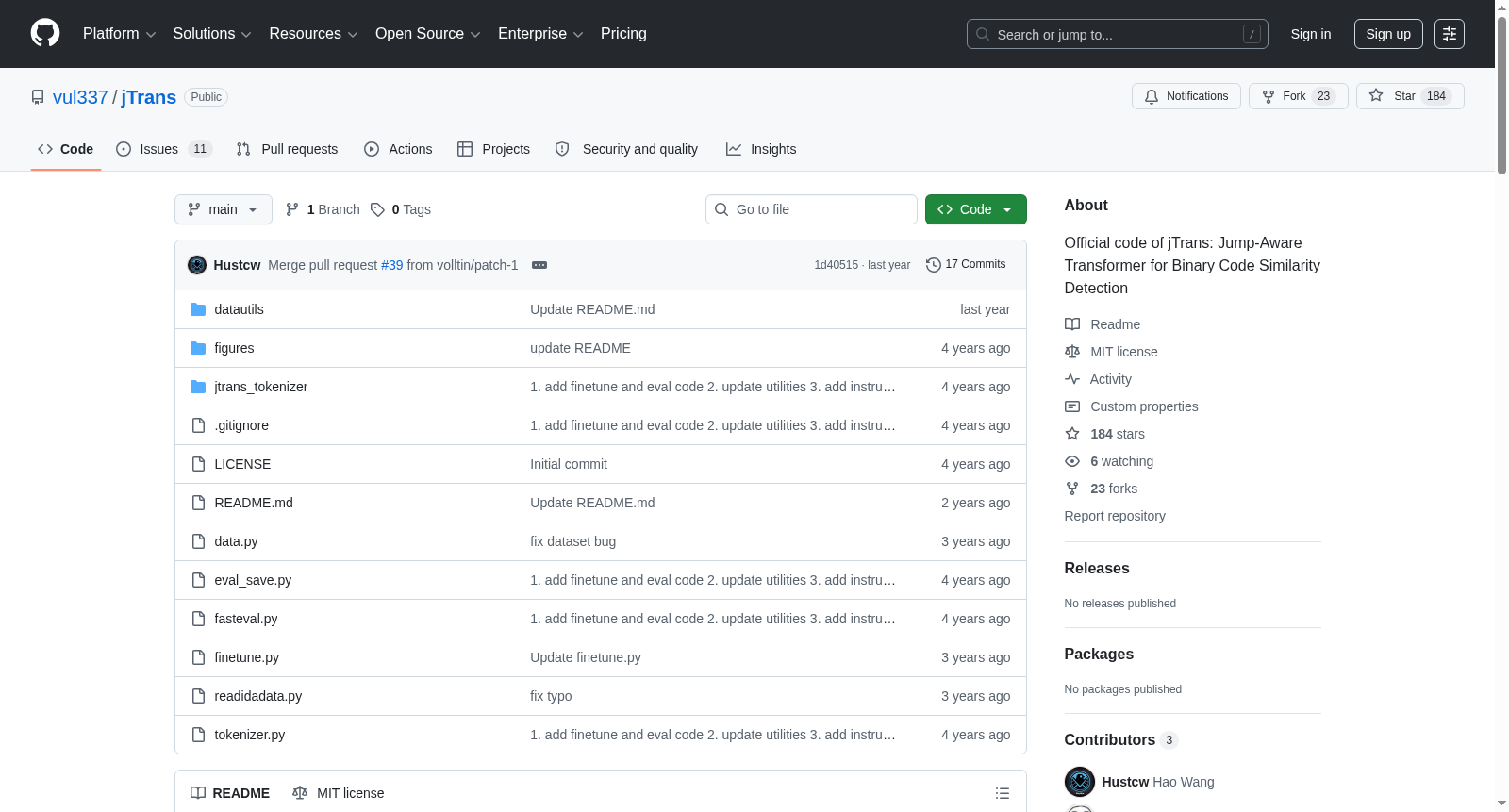1509x812 pixels.
Task: Click the Hustcw contributor avatar
Action: pos(1080,782)
